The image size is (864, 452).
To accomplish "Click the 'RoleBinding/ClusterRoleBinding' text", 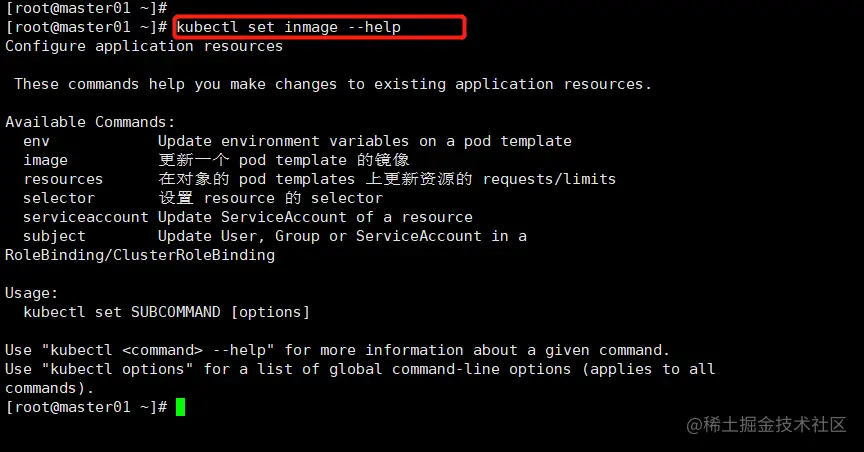I will [140, 255].
